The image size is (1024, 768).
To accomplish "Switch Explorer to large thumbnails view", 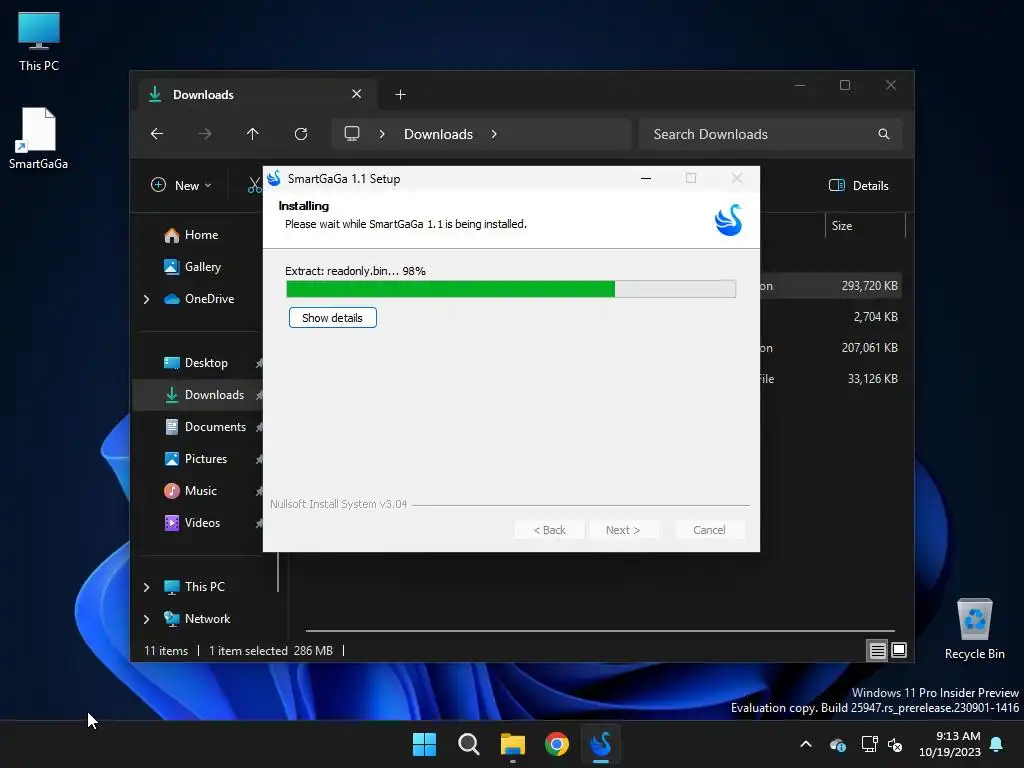I will point(899,650).
